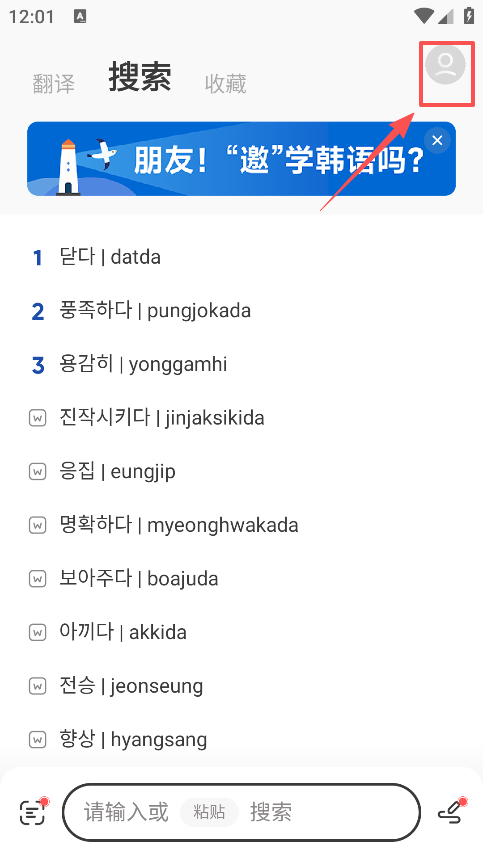Switch to the 翻译 tab

54,84
